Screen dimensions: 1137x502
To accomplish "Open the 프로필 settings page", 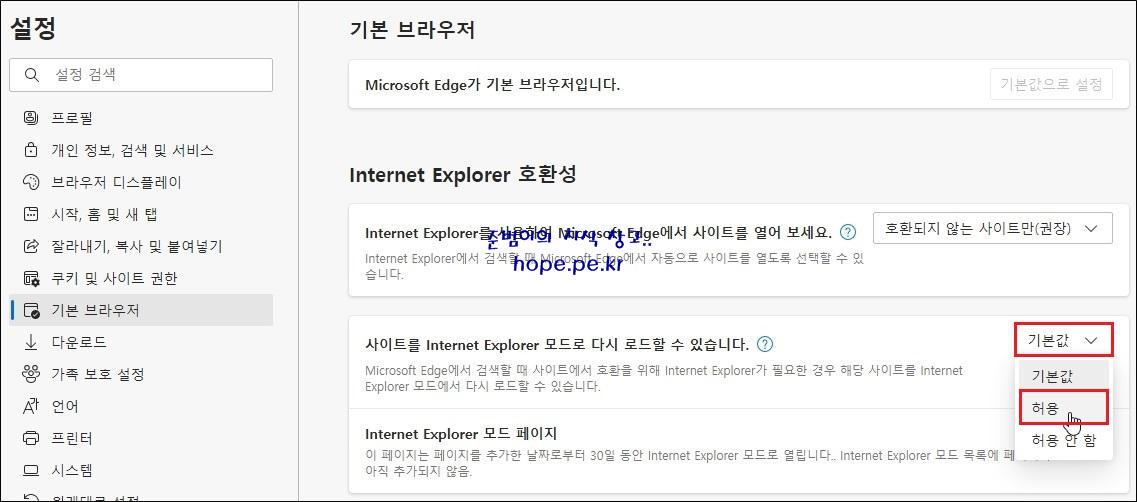I will pos(141,118).
